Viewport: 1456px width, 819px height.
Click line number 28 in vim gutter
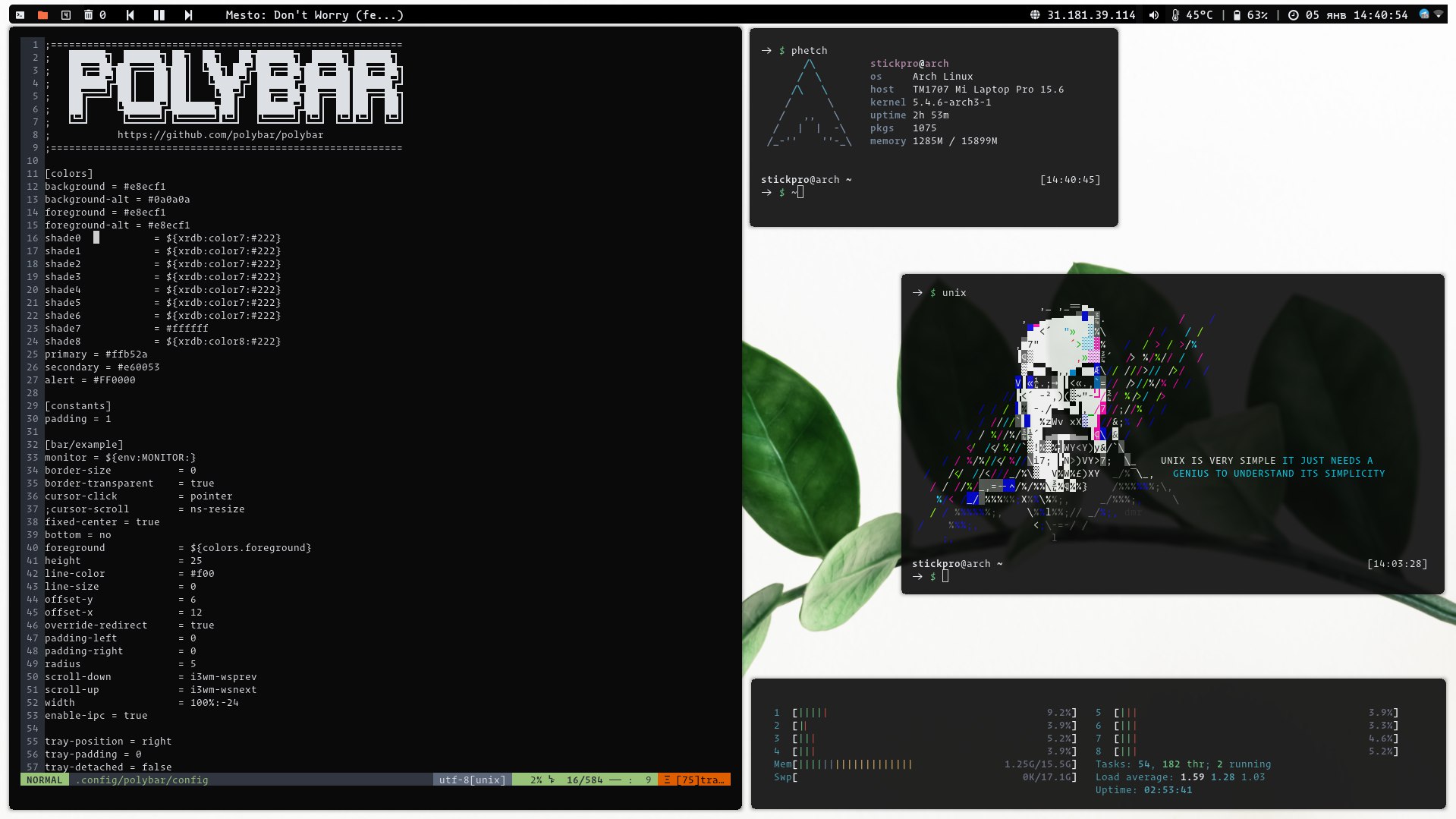(x=32, y=392)
